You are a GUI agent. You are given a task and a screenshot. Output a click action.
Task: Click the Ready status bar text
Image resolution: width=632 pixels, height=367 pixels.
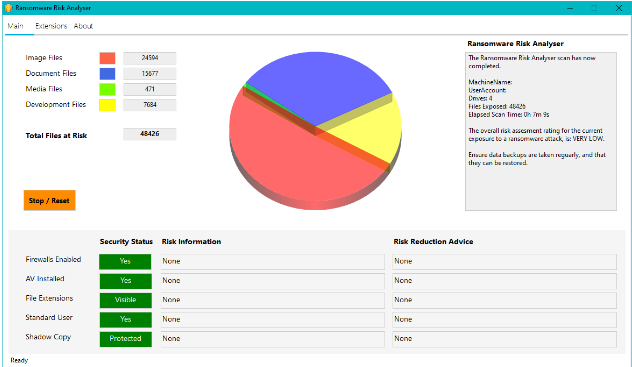pyautogui.click(x=19, y=361)
